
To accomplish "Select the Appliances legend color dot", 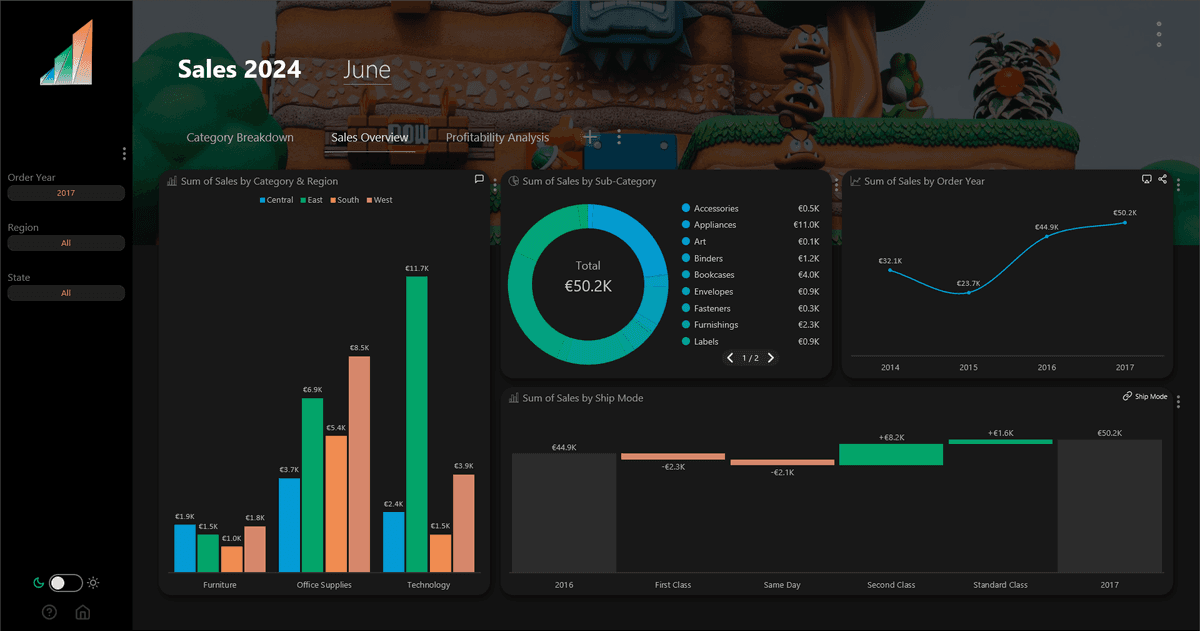I will [x=686, y=225].
